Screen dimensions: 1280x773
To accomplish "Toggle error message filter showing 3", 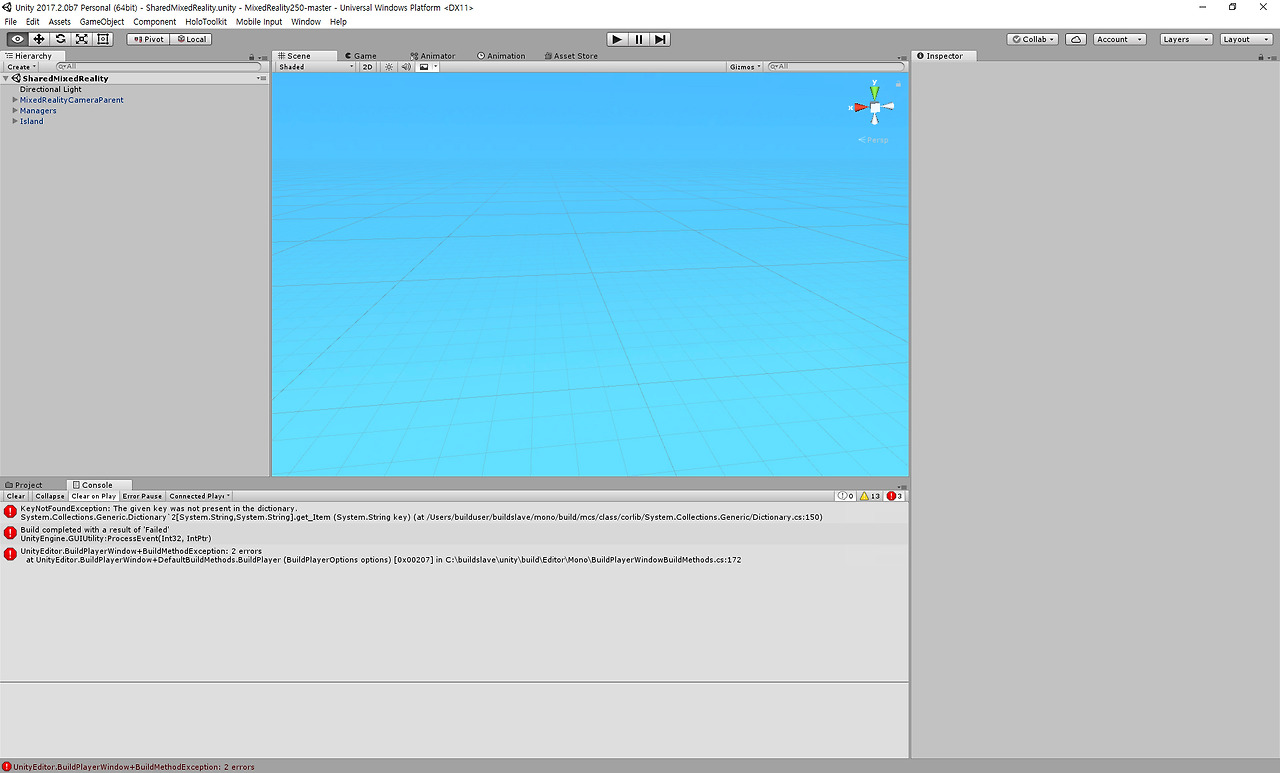I will 894,496.
